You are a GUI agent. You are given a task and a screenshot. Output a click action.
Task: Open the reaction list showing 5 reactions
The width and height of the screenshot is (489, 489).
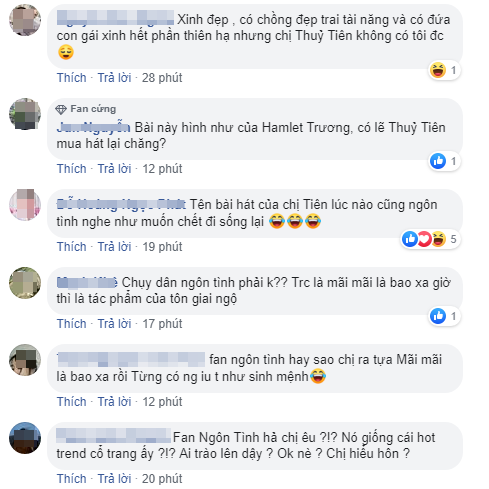430,239
